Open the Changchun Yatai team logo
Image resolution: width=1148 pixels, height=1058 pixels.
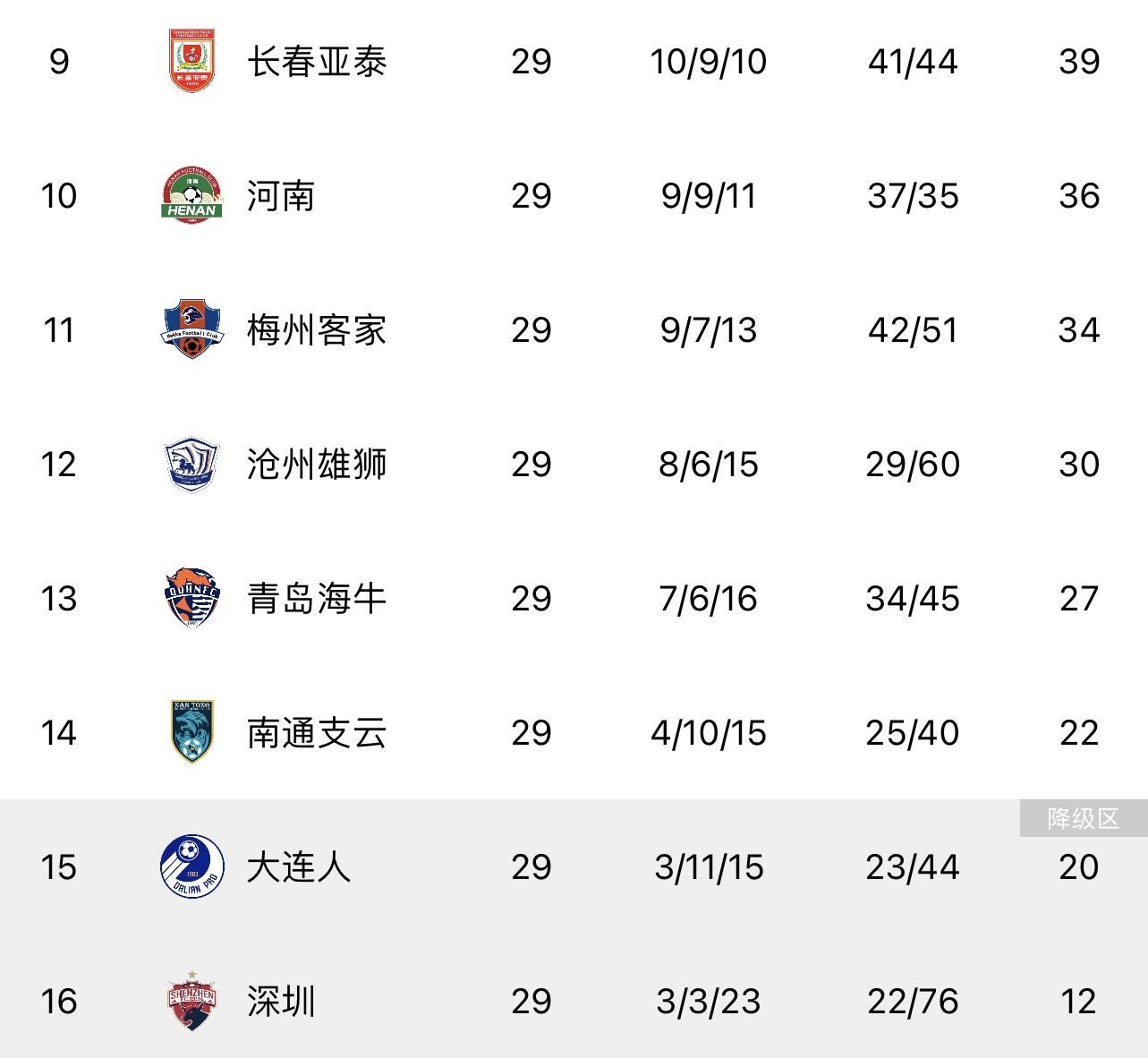click(191, 61)
